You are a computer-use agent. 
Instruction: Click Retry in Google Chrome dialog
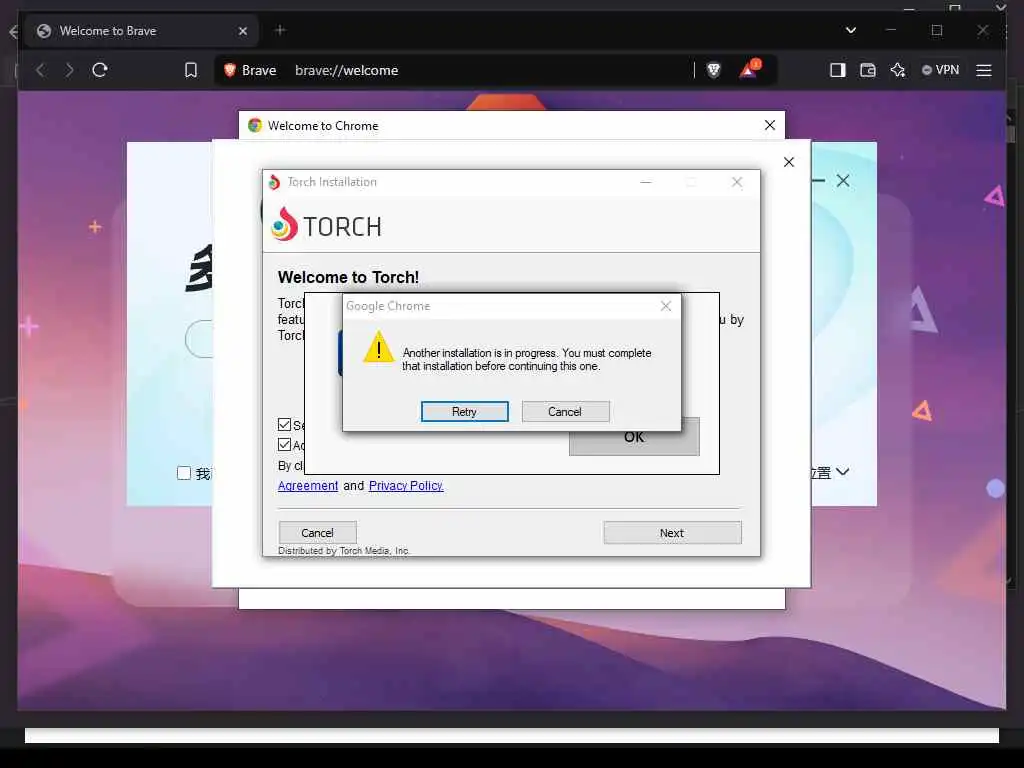(464, 411)
